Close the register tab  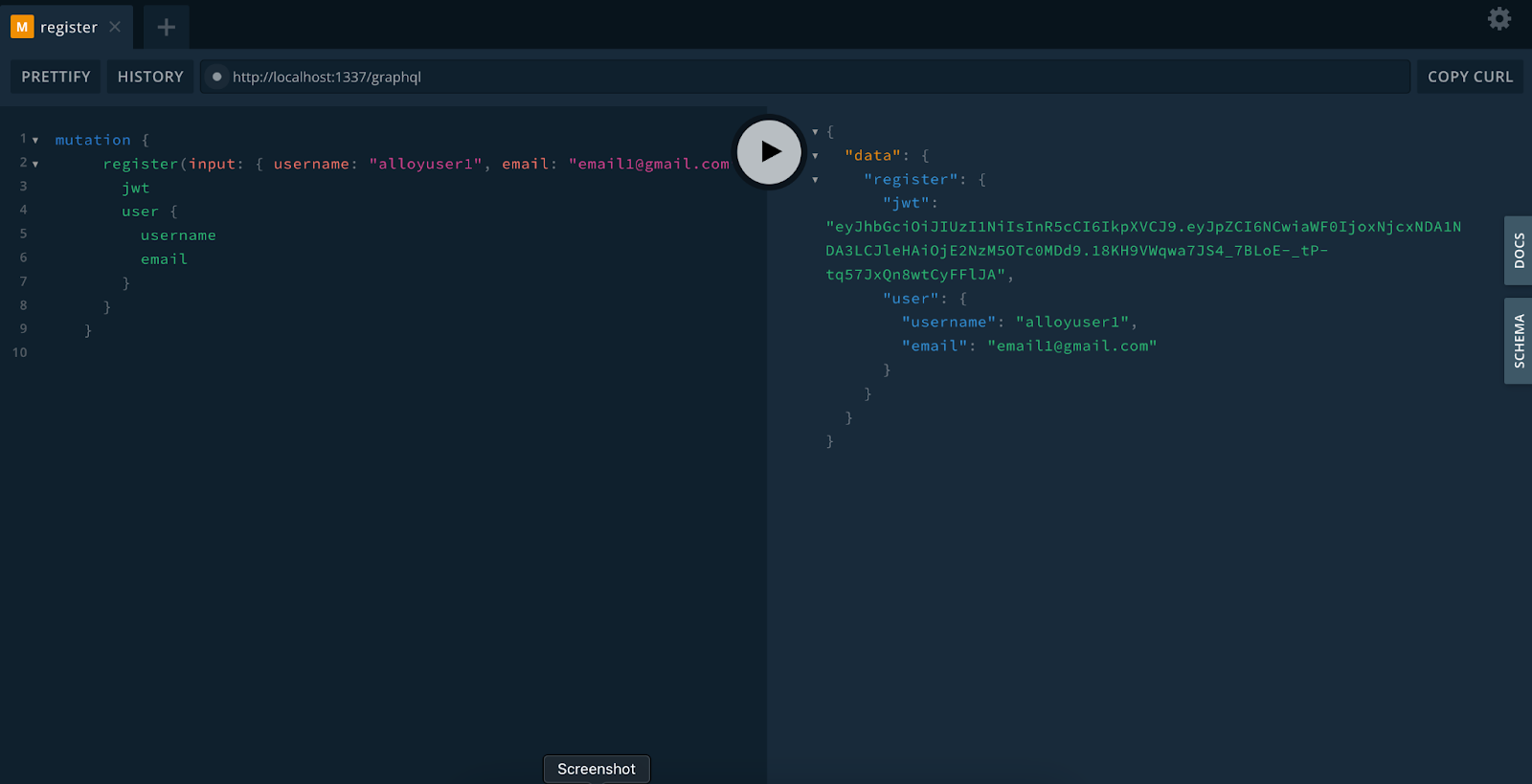[x=115, y=27]
